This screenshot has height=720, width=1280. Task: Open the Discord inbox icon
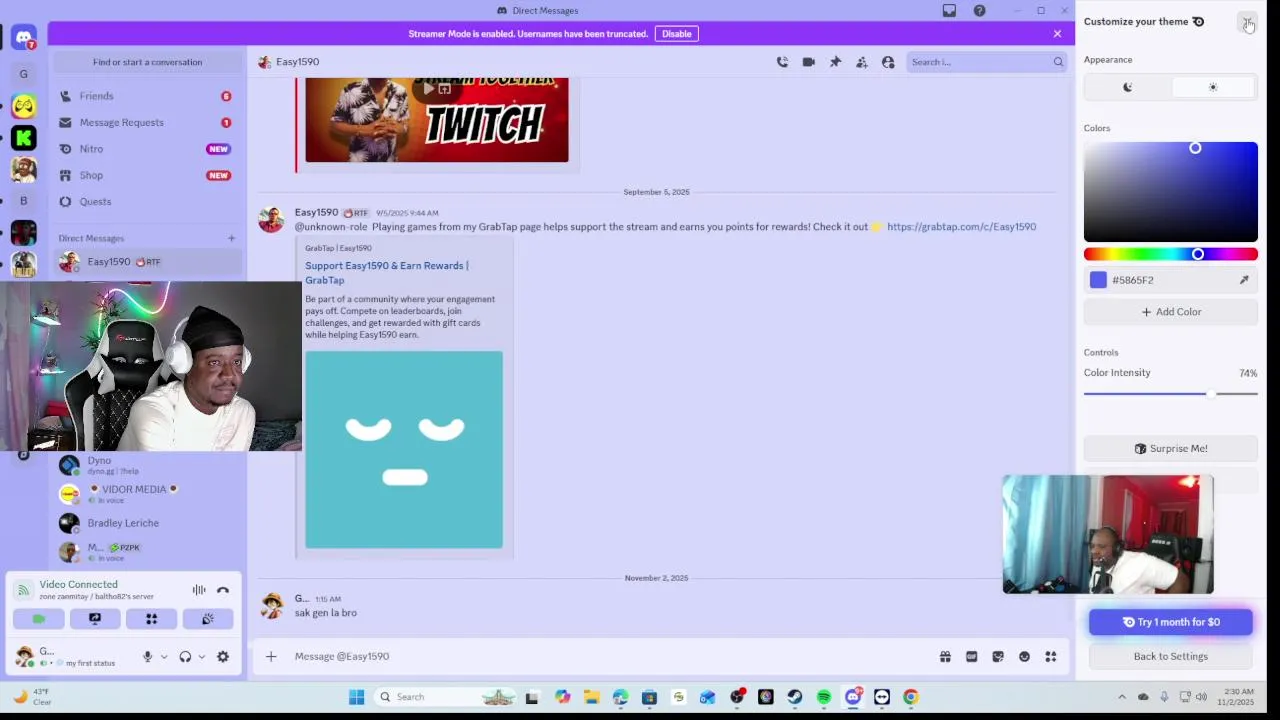tap(949, 10)
